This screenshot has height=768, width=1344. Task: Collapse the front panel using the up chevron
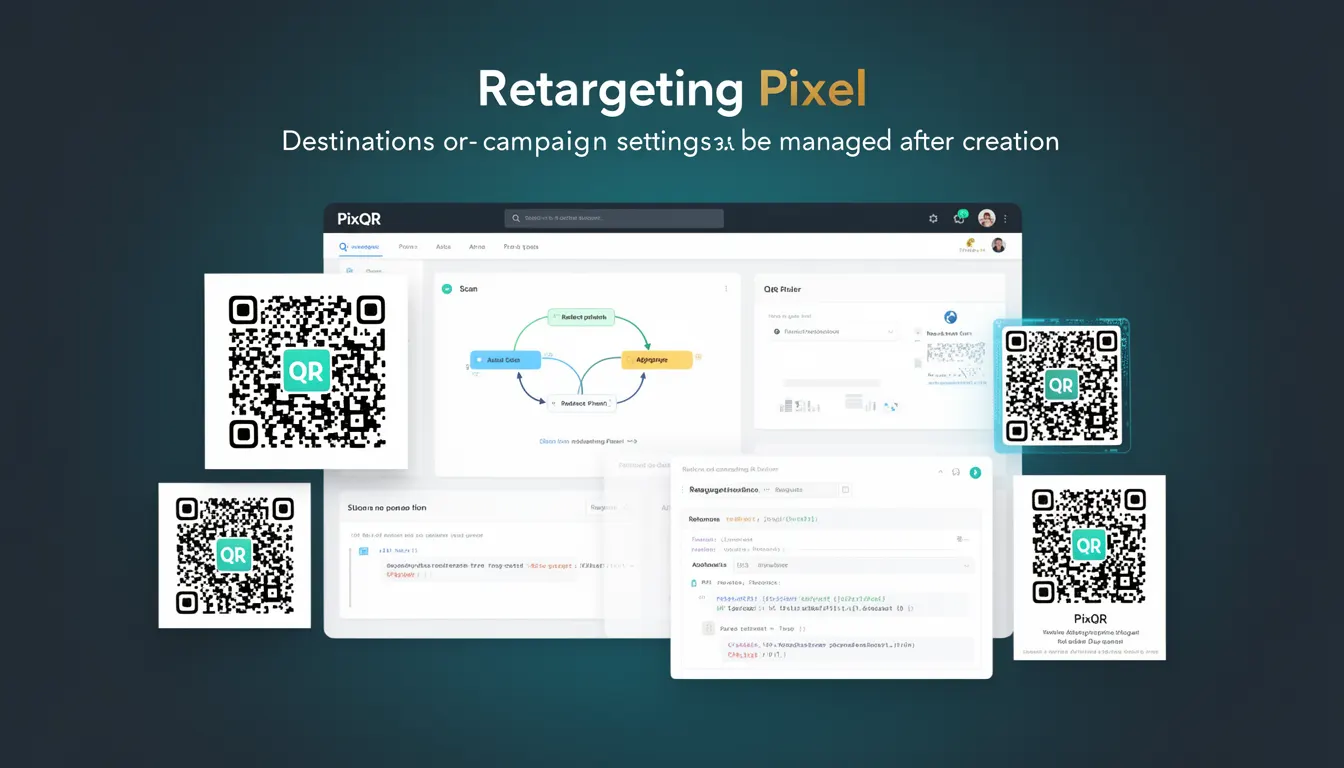click(x=940, y=472)
